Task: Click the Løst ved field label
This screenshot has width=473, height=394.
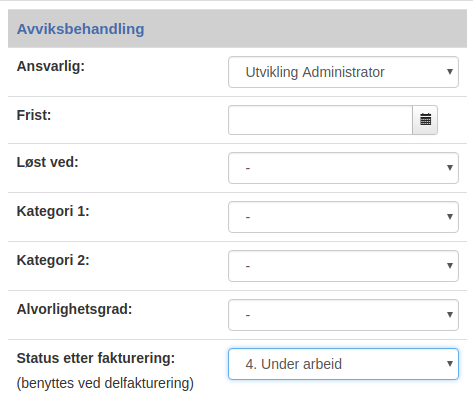Action: pos(47,162)
